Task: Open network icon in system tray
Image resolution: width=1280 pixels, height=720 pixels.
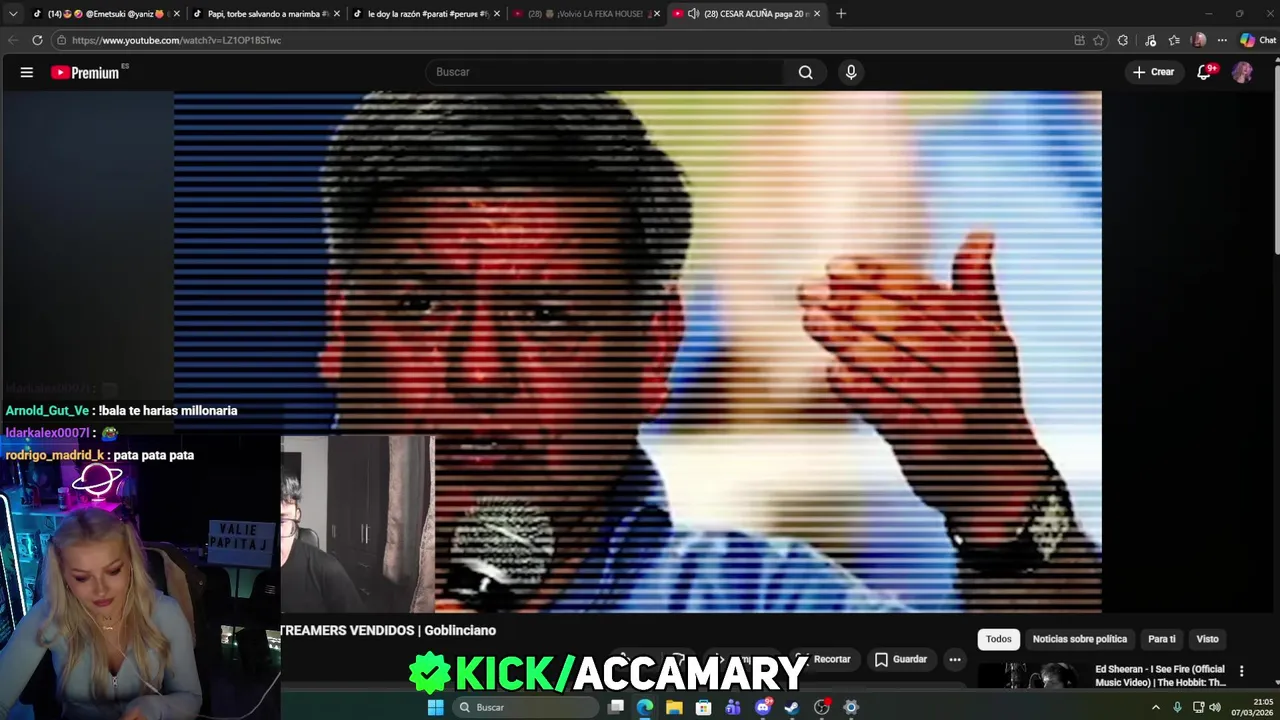Action: pos(1197,707)
